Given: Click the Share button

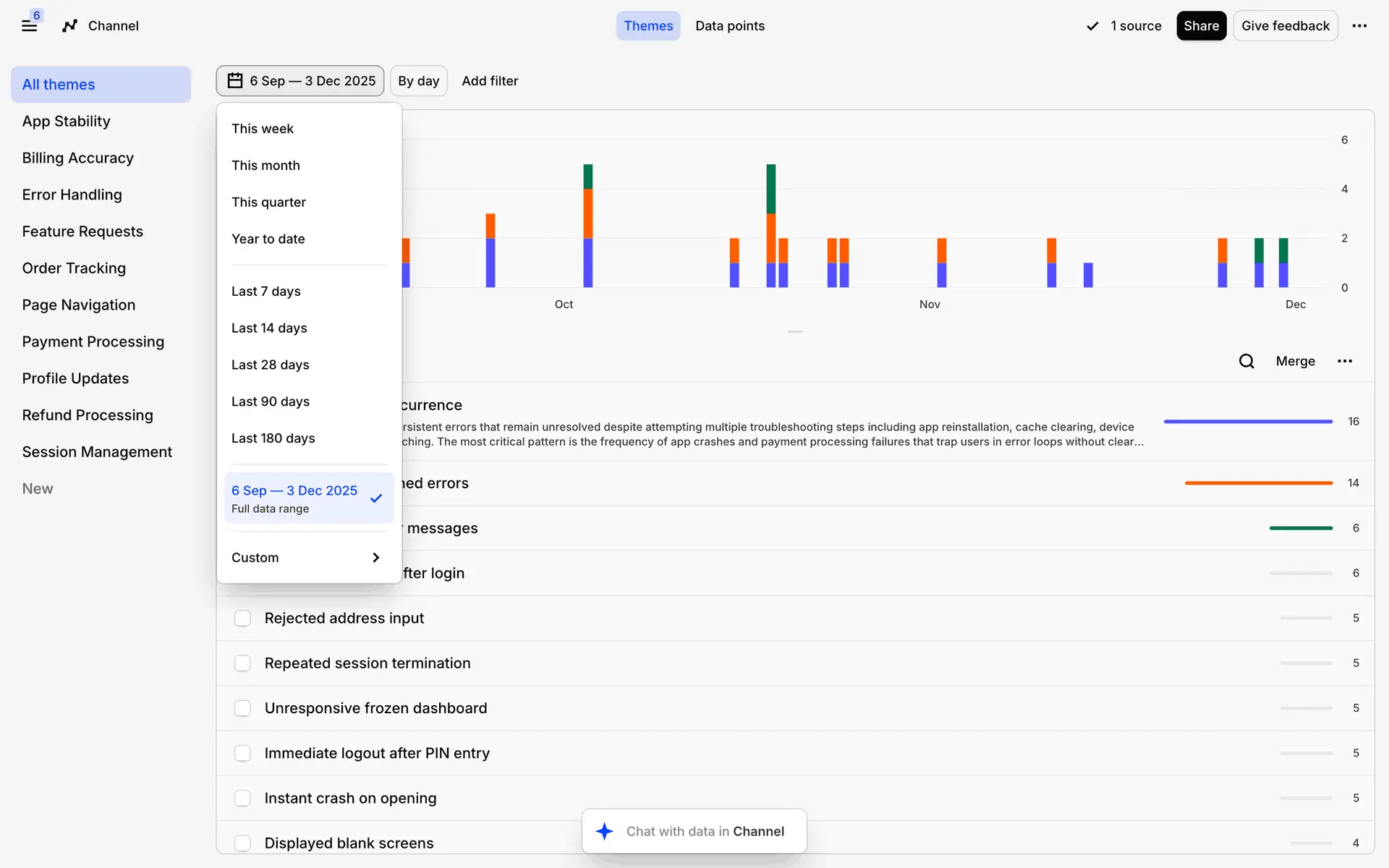Looking at the screenshot, I should [1201, 26].
